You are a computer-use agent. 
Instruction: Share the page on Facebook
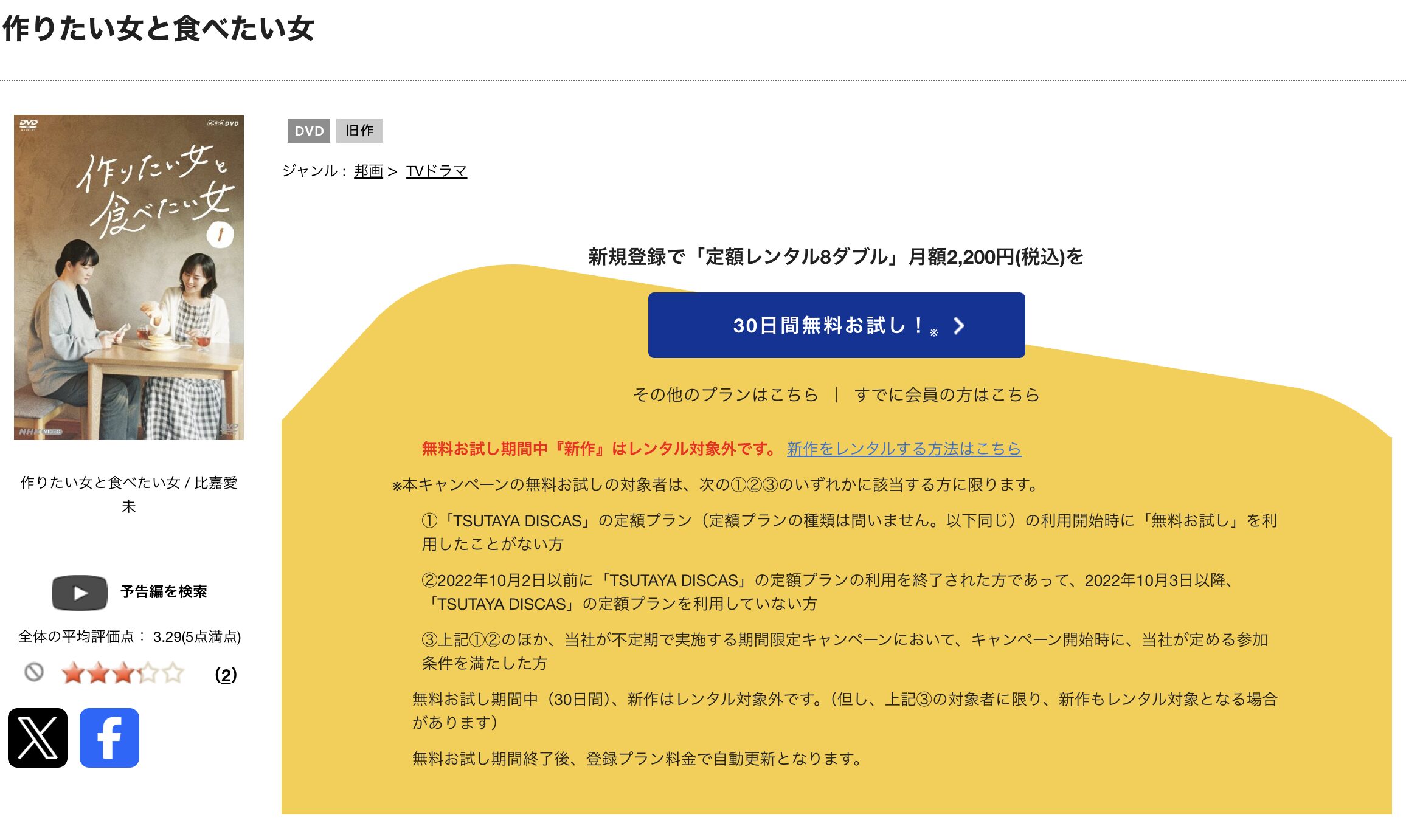pyautogui.click(x=109, y=738)
